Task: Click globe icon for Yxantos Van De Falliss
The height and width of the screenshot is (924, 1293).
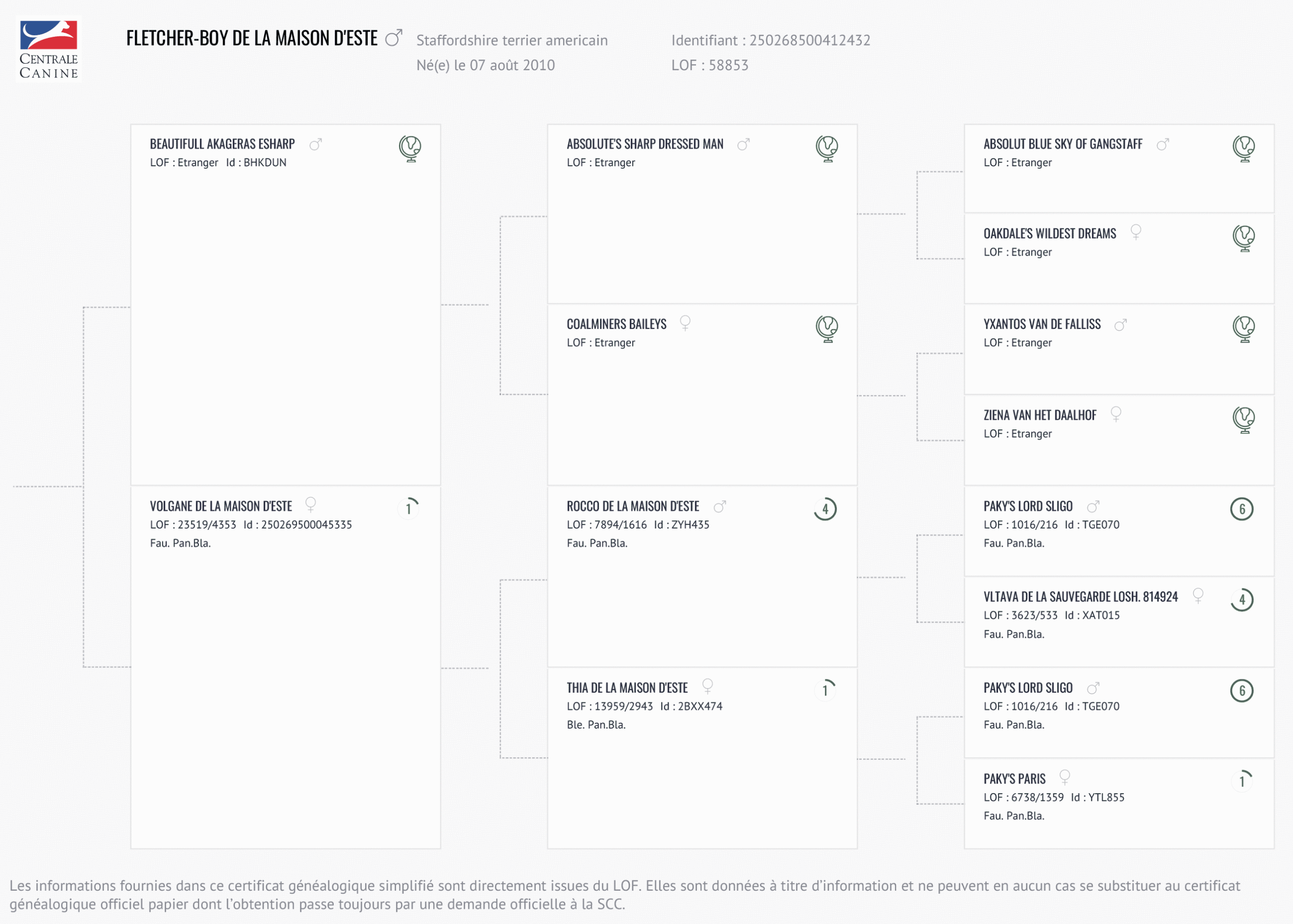Action: (1244, 328)
